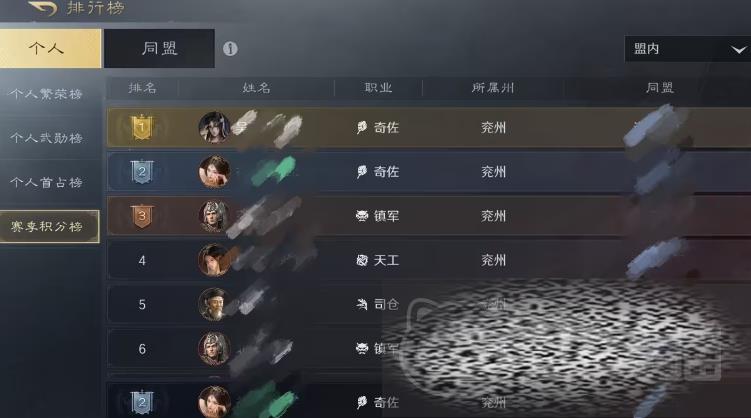Select the rank 1 player avatar
Screen dimensions: 751x418
coord(214,127)
